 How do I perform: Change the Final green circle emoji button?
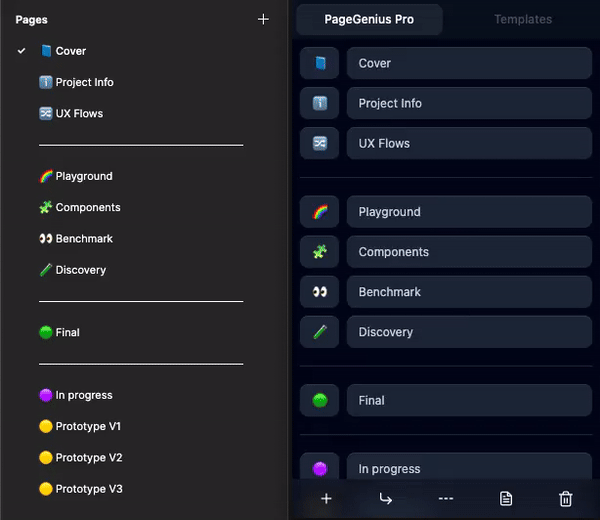pos(320,400)
